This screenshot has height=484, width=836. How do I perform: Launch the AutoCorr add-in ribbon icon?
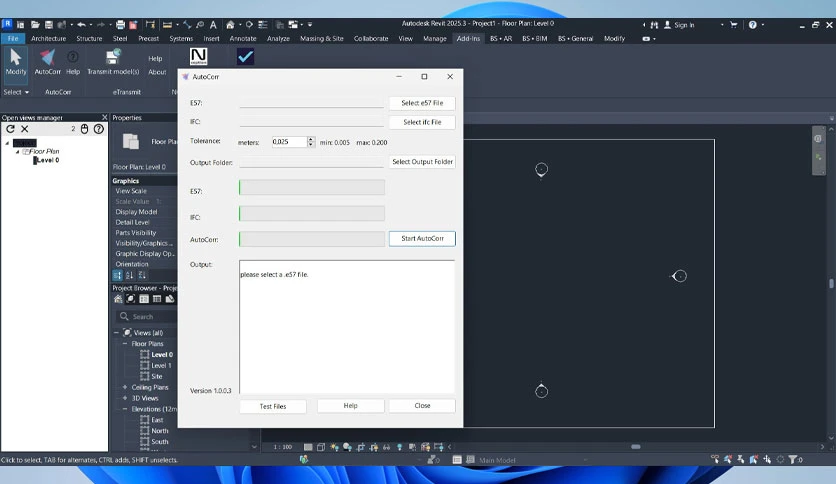47,62
